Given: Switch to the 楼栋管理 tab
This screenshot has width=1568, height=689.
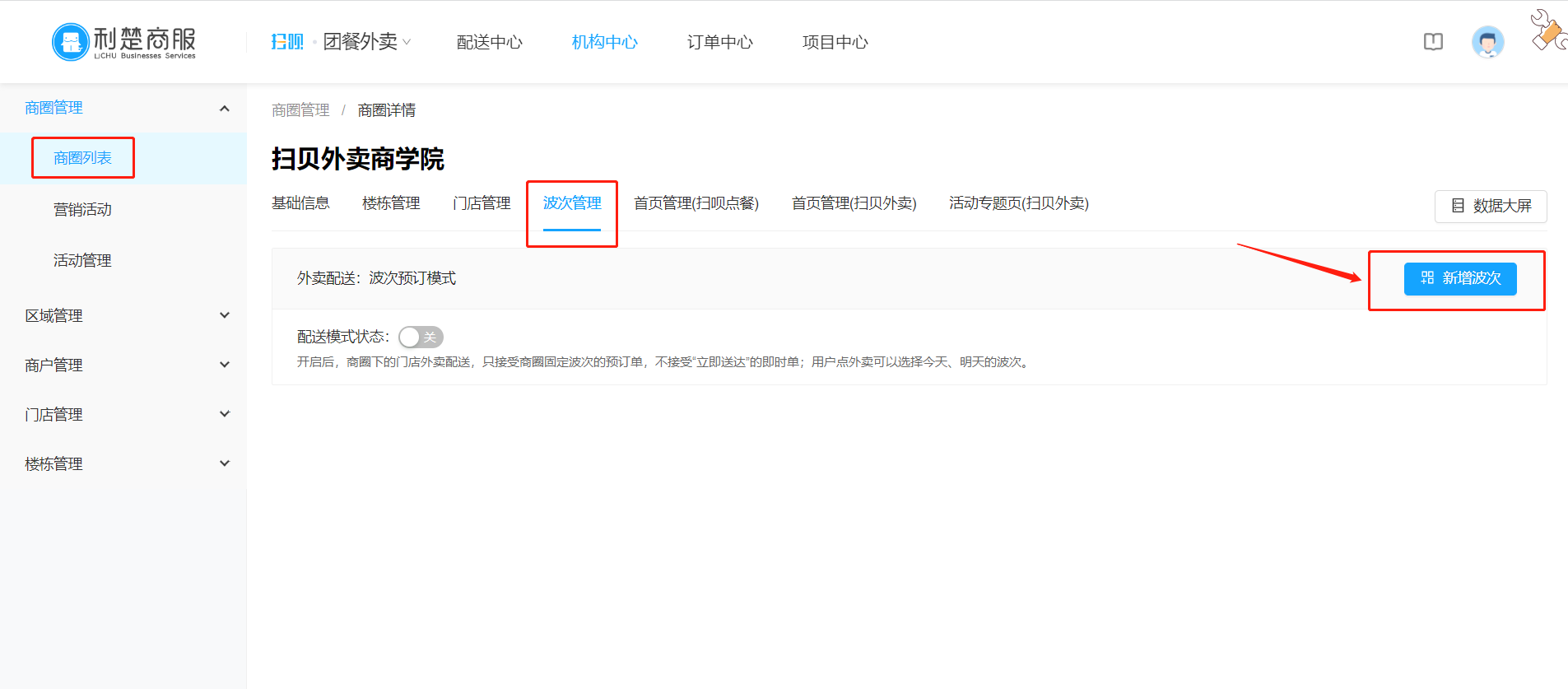Looking at the screenshot, I should 391,203.
